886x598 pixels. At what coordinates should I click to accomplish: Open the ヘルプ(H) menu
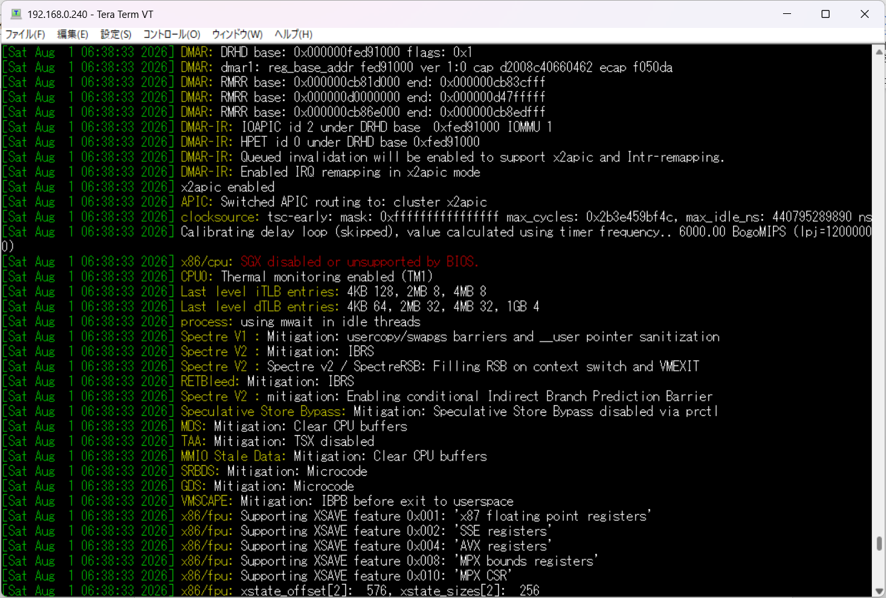point(293,34)
